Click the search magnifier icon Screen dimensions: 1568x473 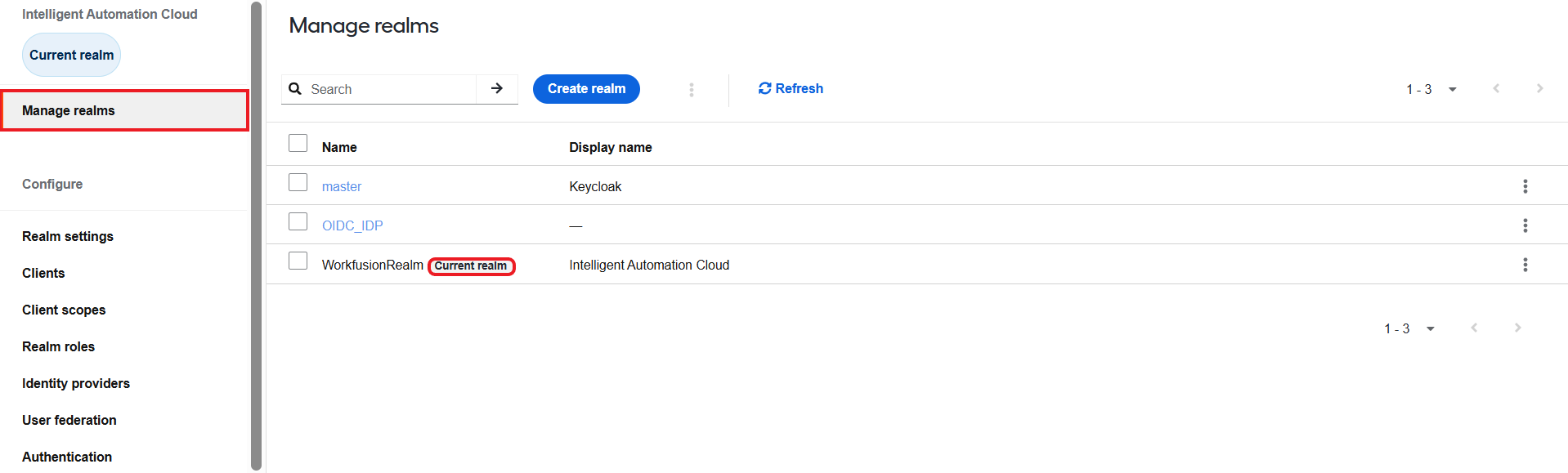click(295, 89)
